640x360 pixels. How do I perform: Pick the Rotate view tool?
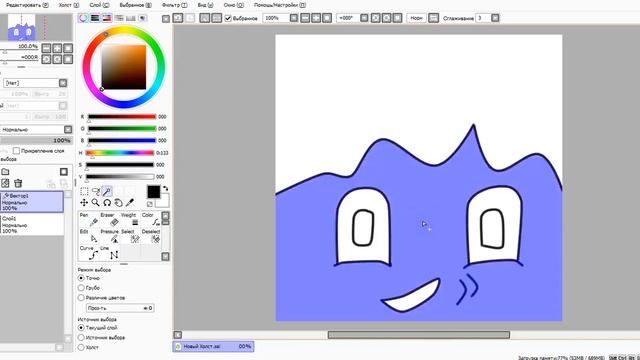(x=107, y=202)
